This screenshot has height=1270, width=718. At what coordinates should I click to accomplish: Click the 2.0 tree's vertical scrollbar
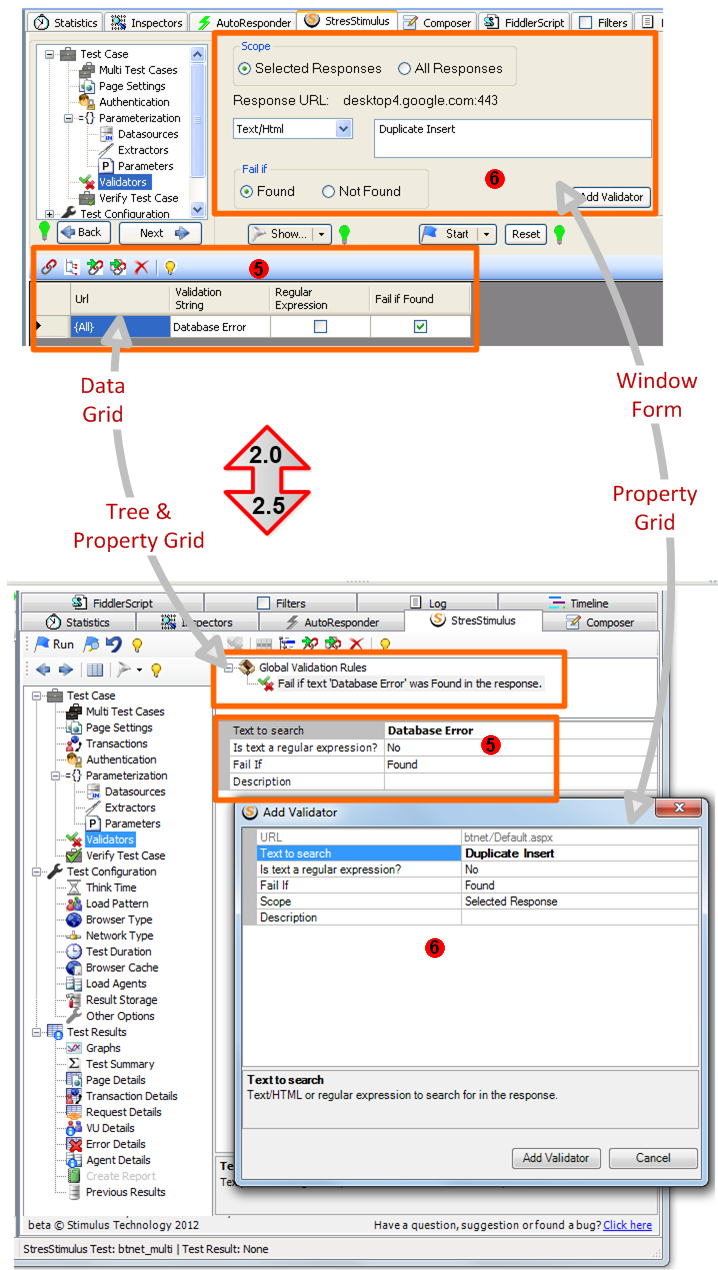tap(198, 130)
